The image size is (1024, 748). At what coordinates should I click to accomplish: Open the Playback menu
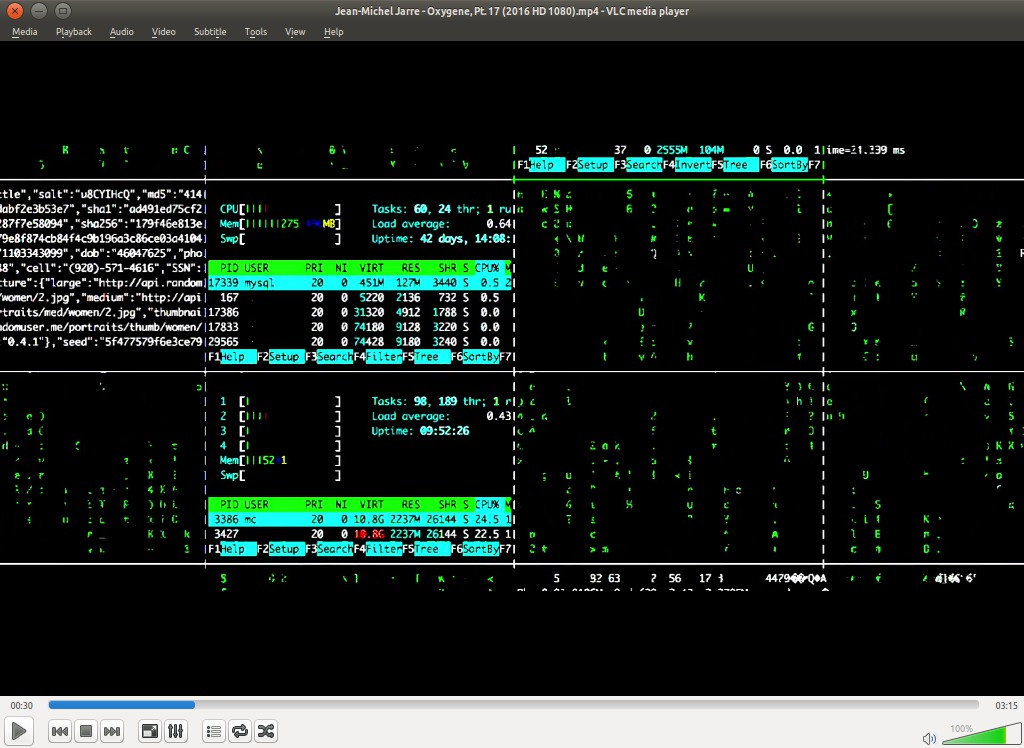(74, 31)
